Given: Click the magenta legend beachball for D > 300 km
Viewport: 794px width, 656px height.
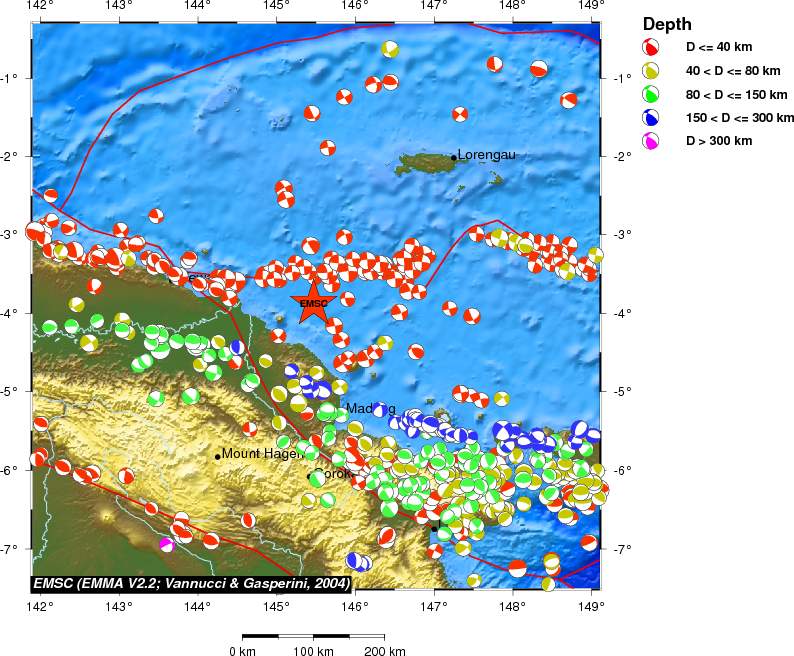Looking at the screenshot, I should pyautogui.click(x=651, y=141).
